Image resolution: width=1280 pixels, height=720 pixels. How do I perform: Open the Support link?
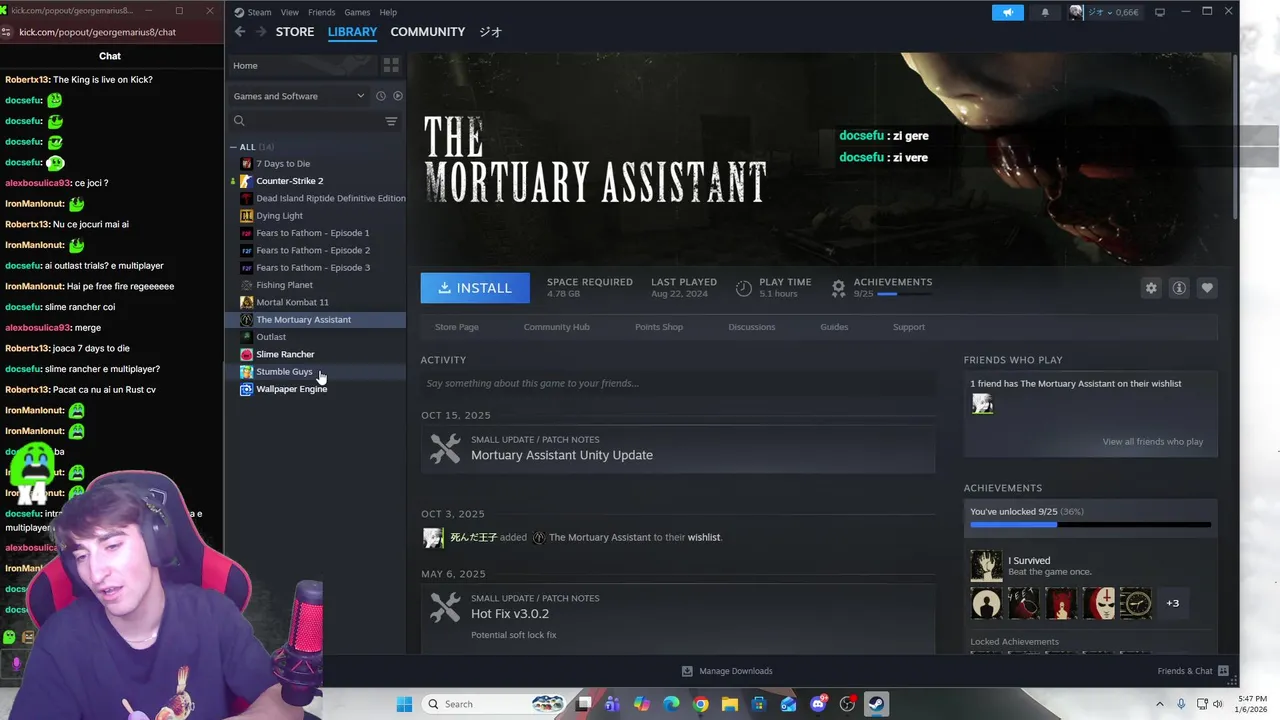pos(908,327)
